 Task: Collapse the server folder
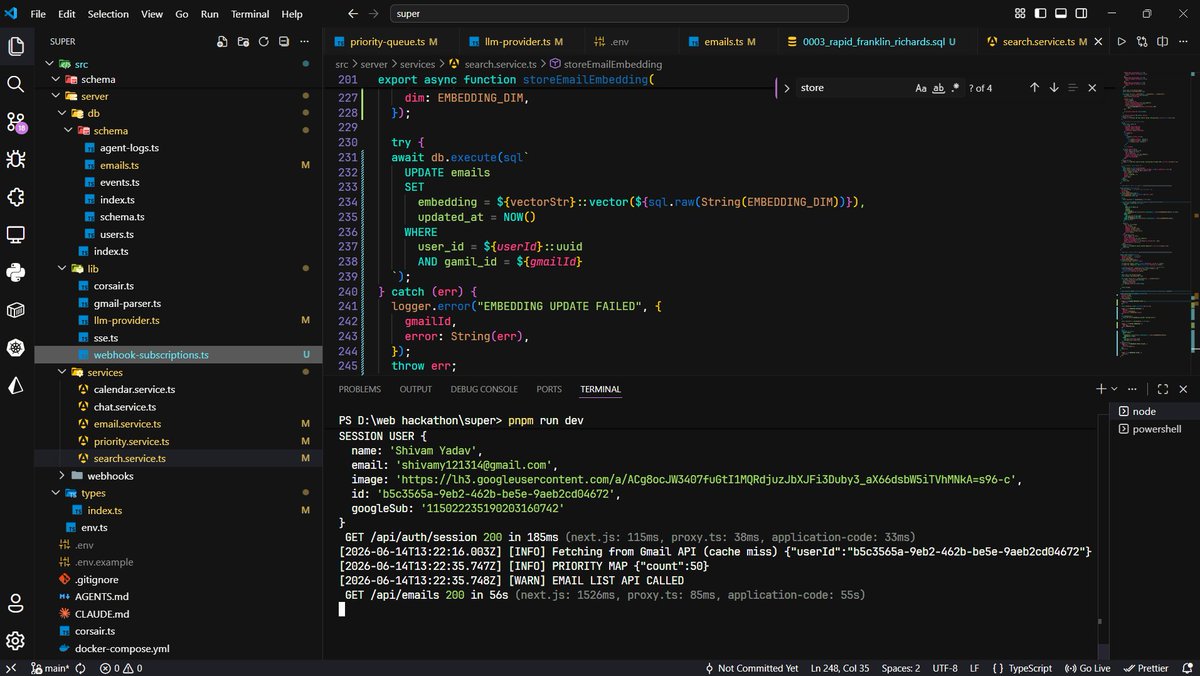point(56,96)
